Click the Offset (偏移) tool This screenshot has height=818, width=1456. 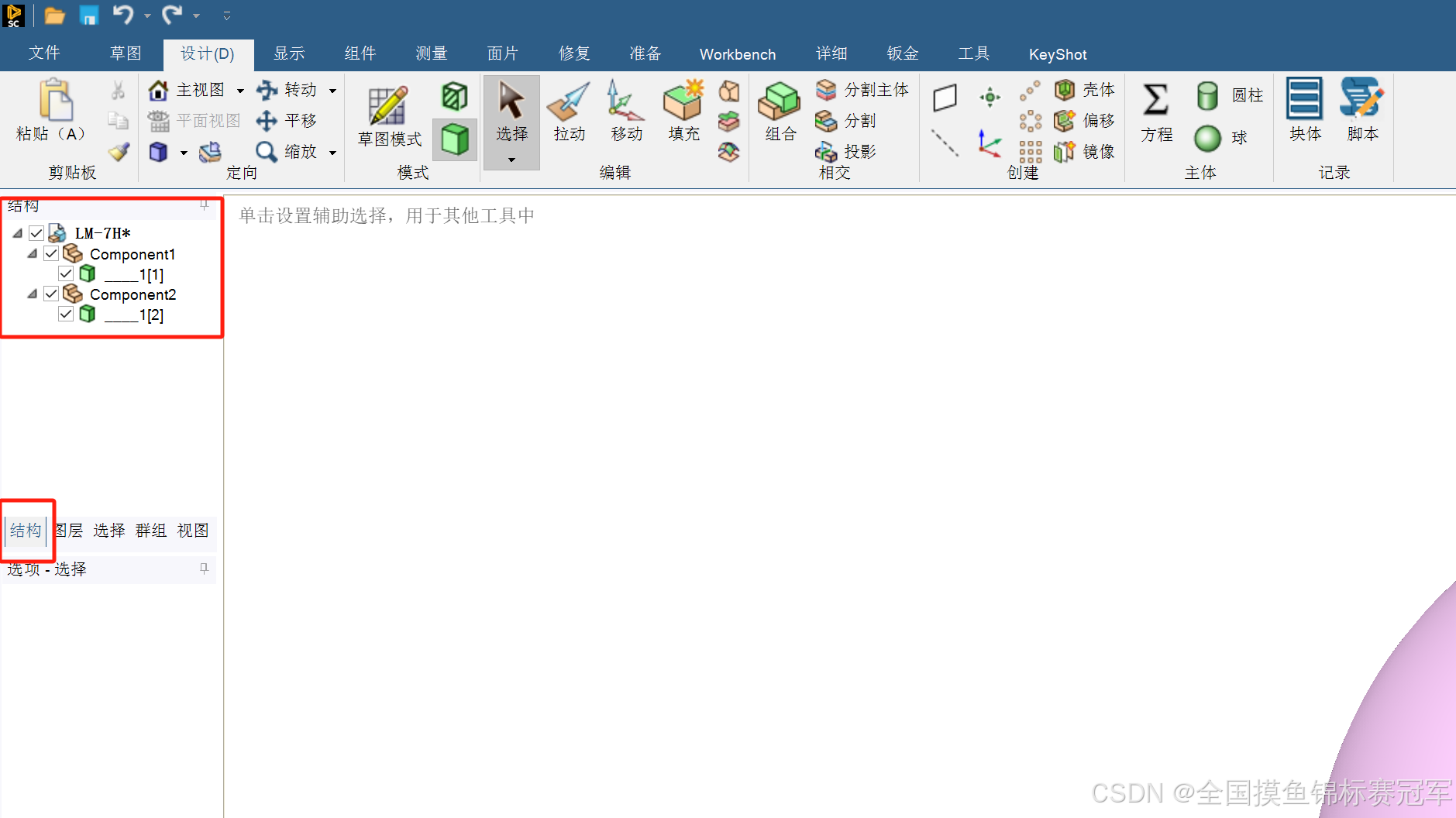point(1085,121)
